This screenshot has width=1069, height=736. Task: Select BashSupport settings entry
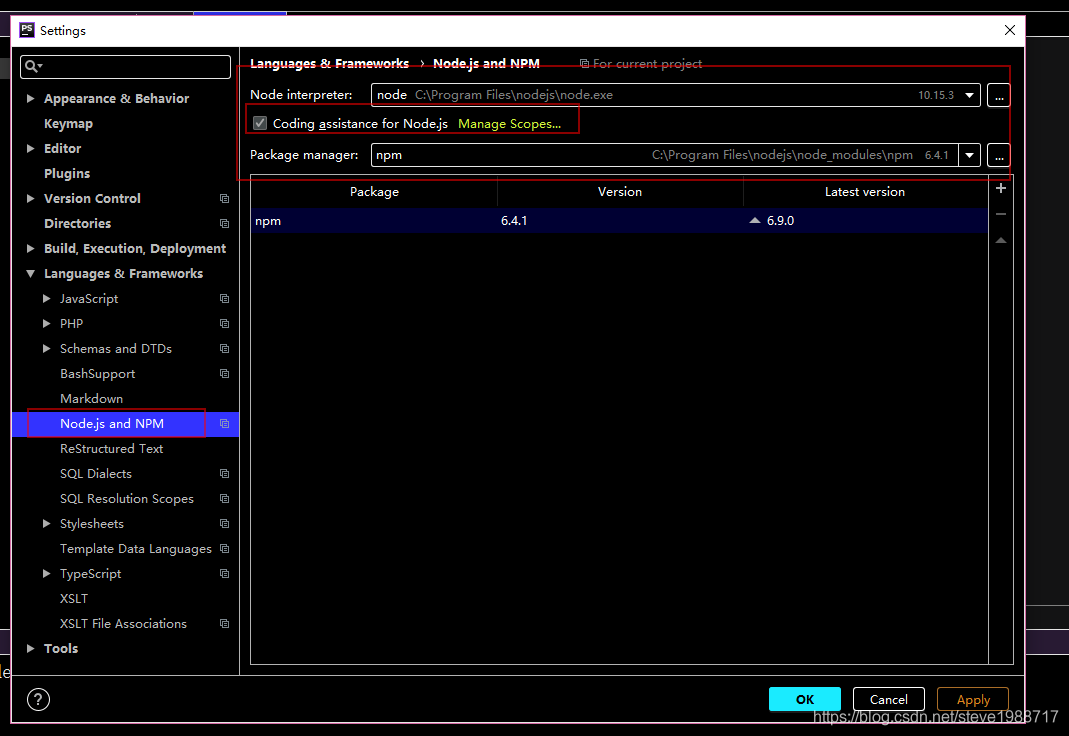[97, 373]
